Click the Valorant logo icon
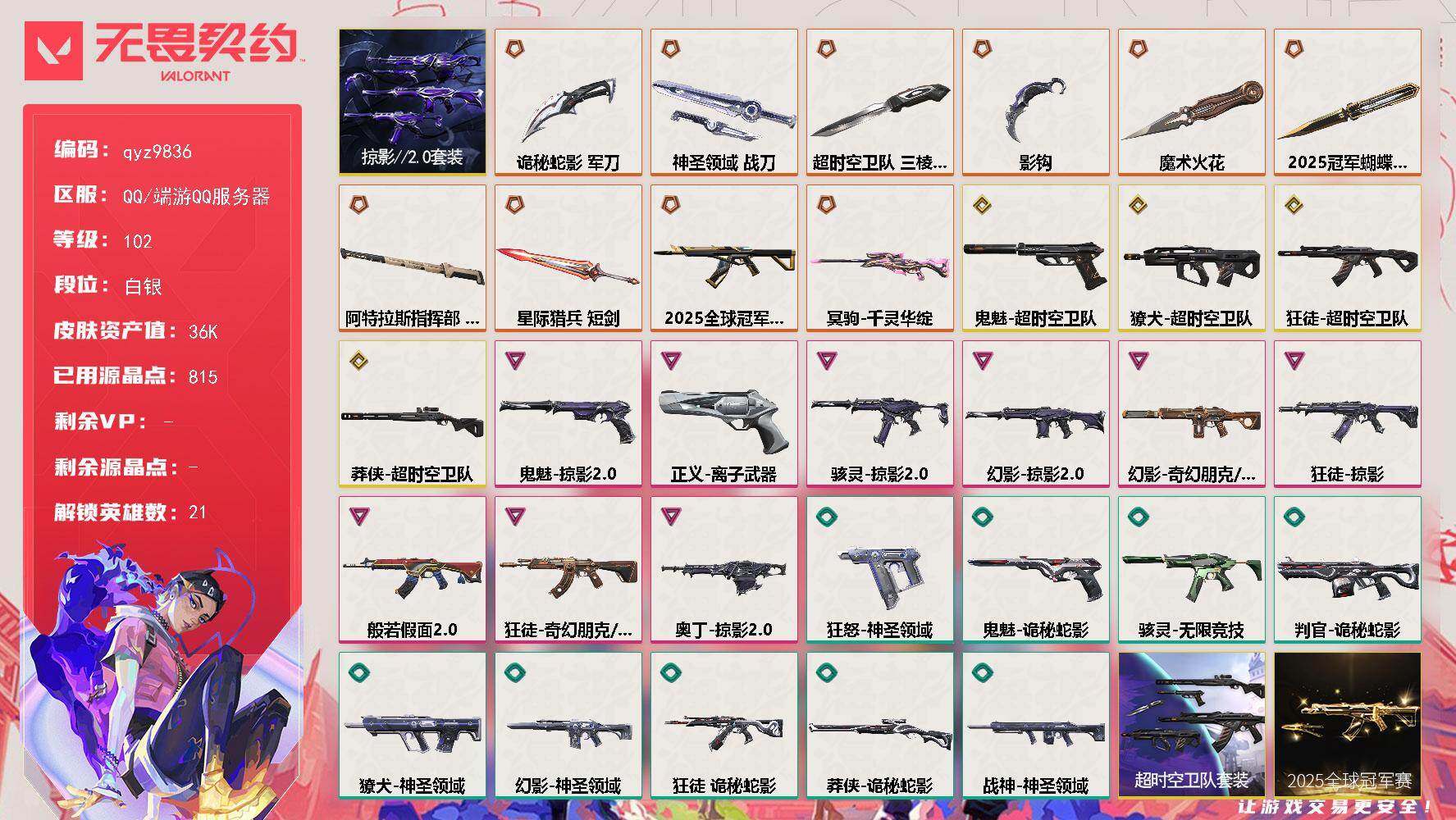Viewport: 1456px width, 820px height. point(55,50)
